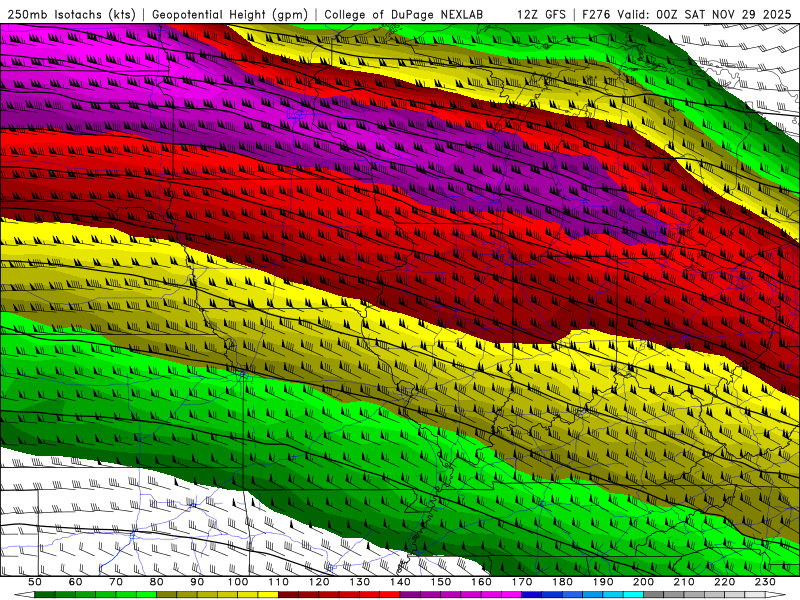Click the '12Z GFS' model run label

(541, 14)
